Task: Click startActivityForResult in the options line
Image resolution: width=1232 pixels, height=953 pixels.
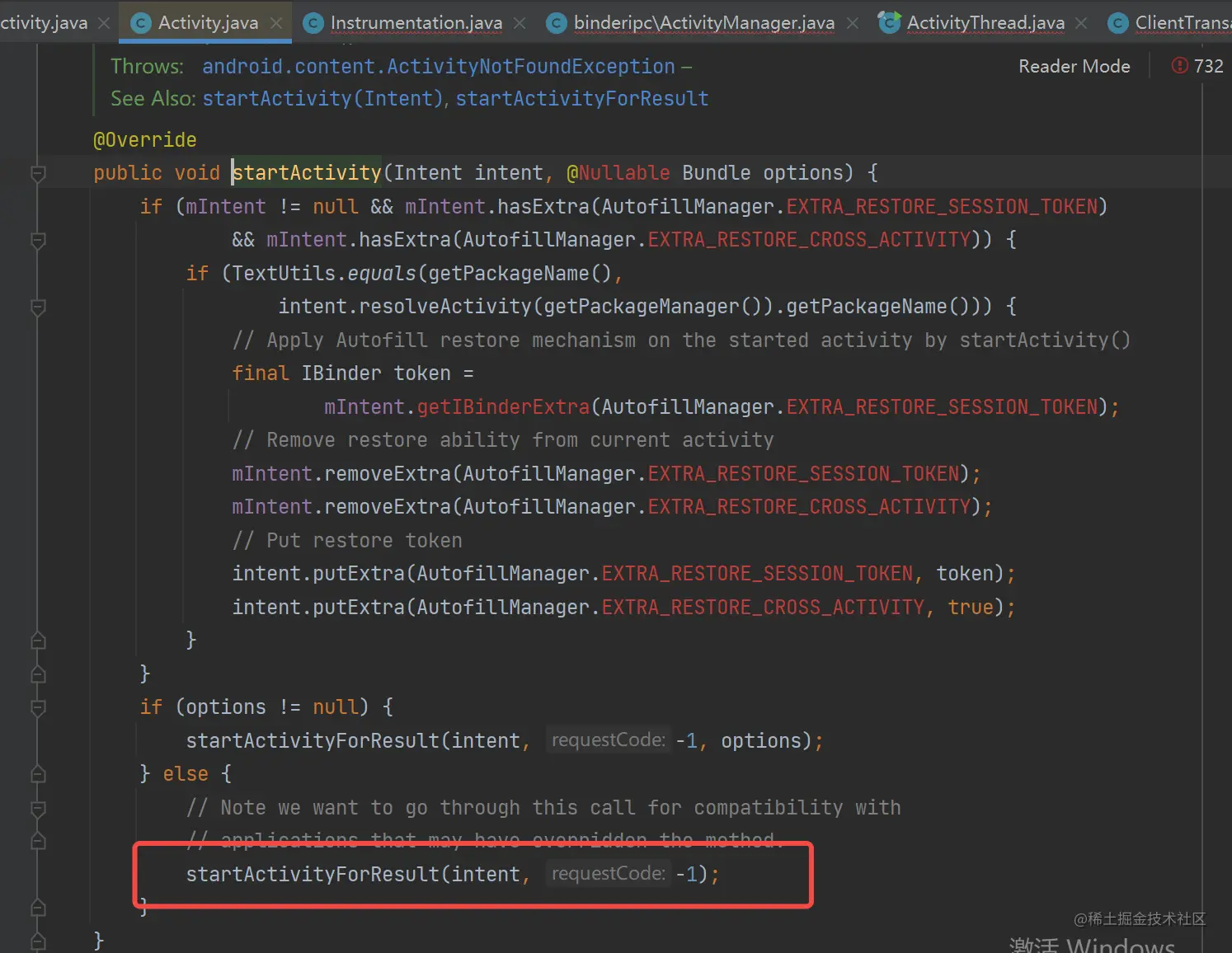Action: (x=313, y=741)
